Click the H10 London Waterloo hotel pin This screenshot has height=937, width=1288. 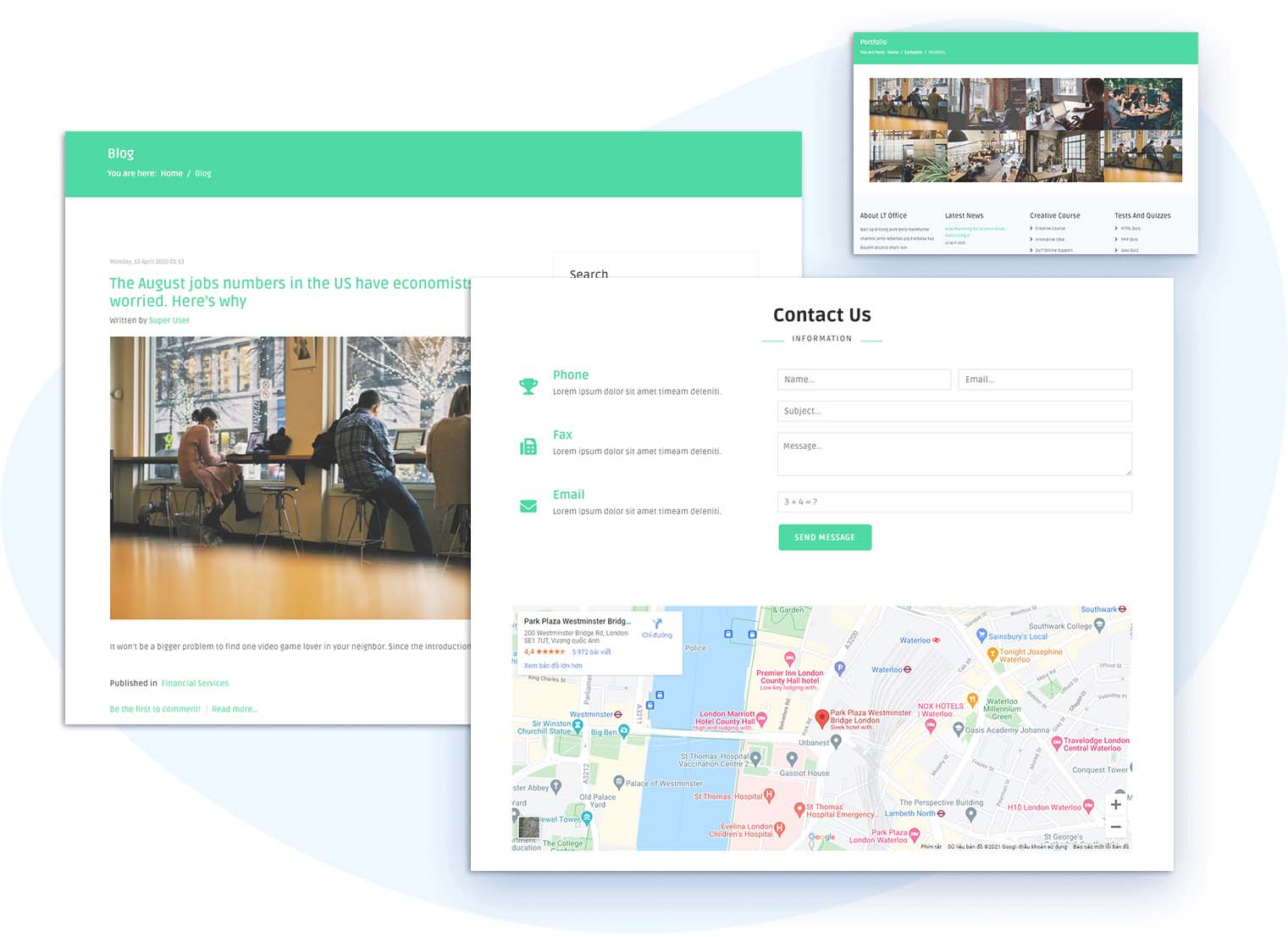1088,807
